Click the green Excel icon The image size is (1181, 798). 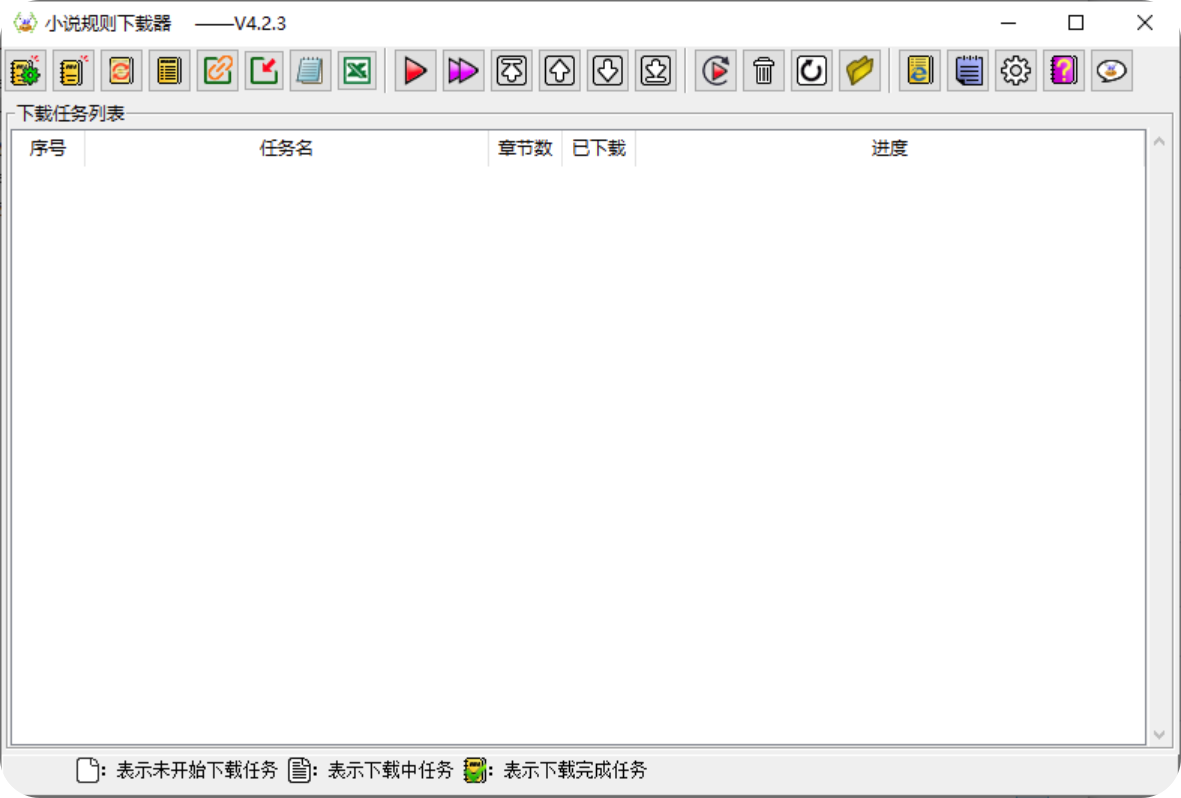(x=357, y=71)
